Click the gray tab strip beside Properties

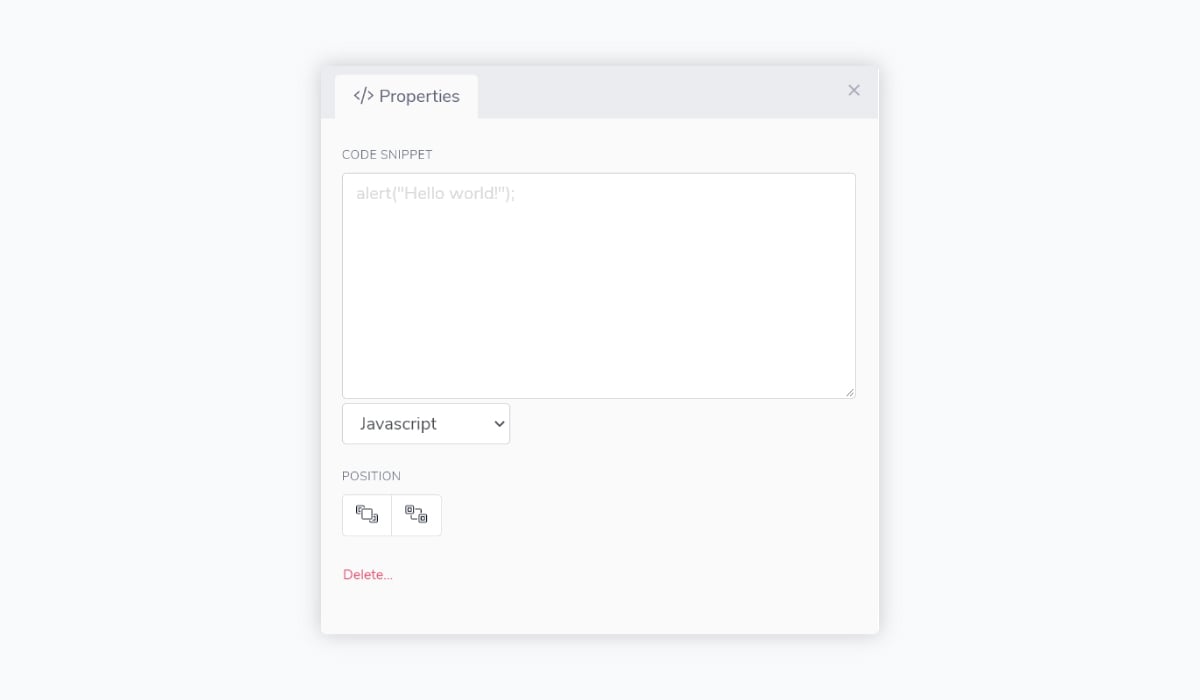(660, 96)
